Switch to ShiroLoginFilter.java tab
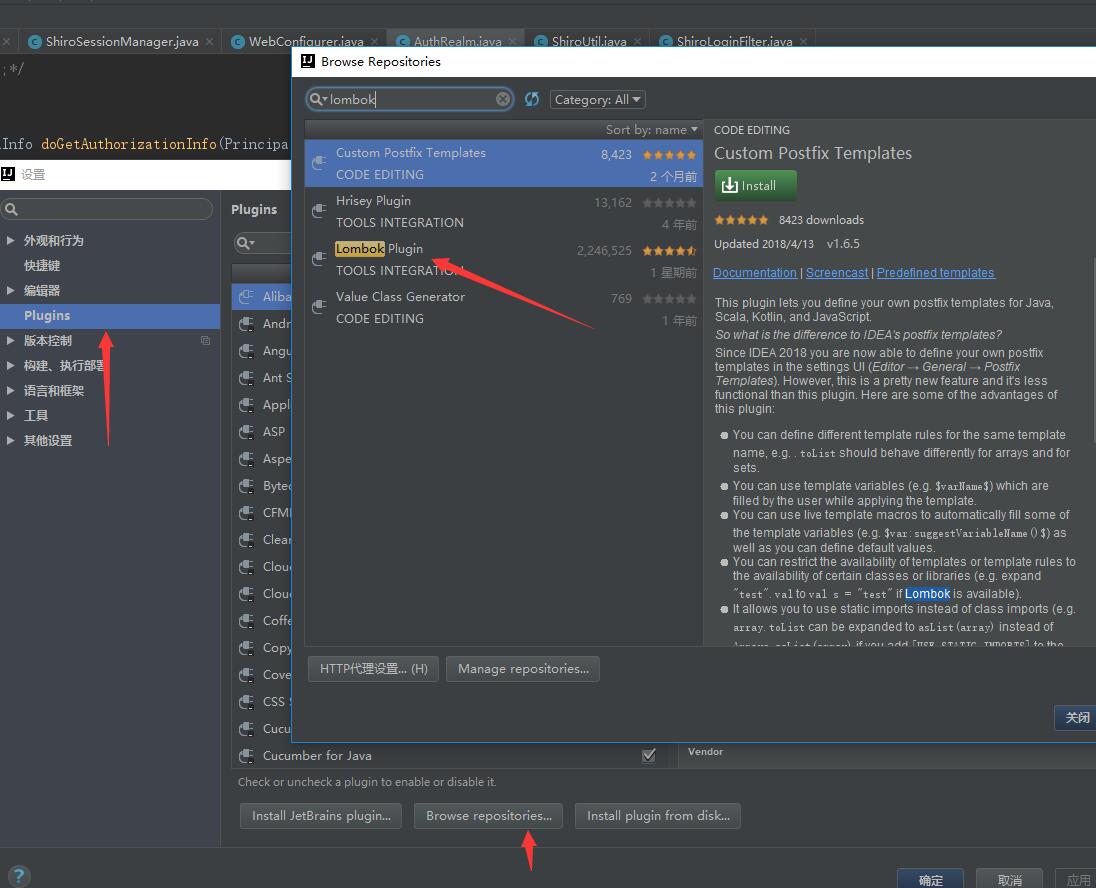 (734, 41)
